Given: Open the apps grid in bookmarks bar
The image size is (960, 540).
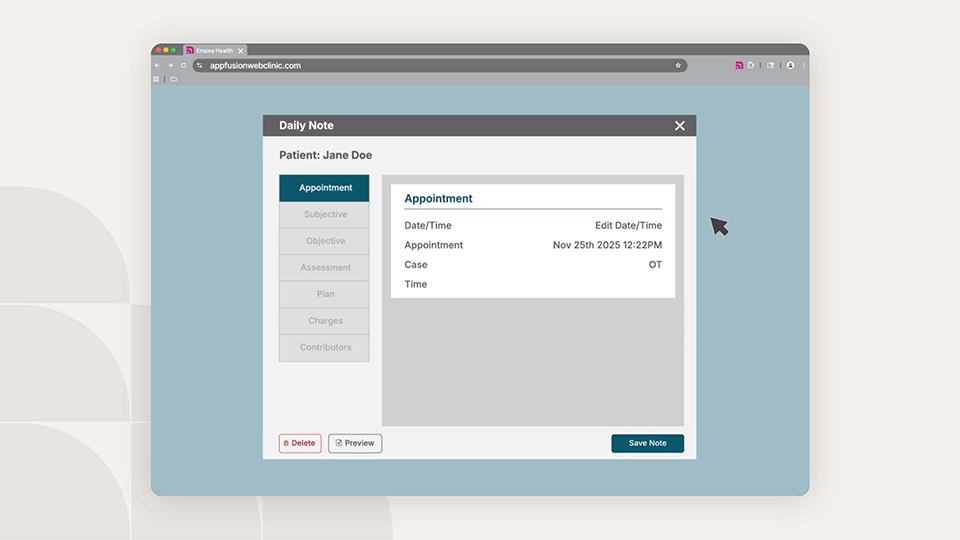Looking at the screenshot, I should point(156,79).
